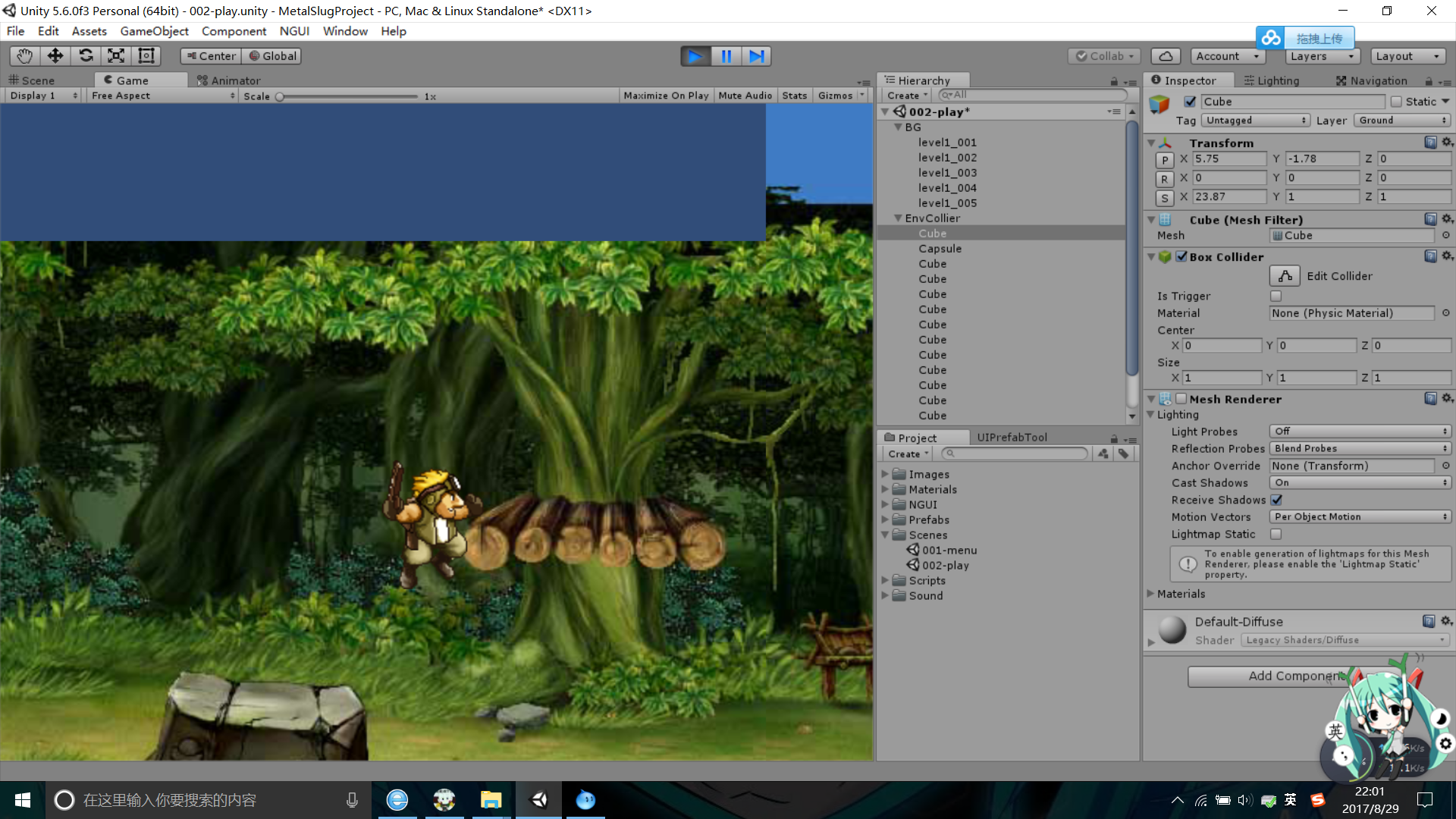Toggle Mute Audio in Game view
Screen dimensions: 1456x819
coord(745,96)
